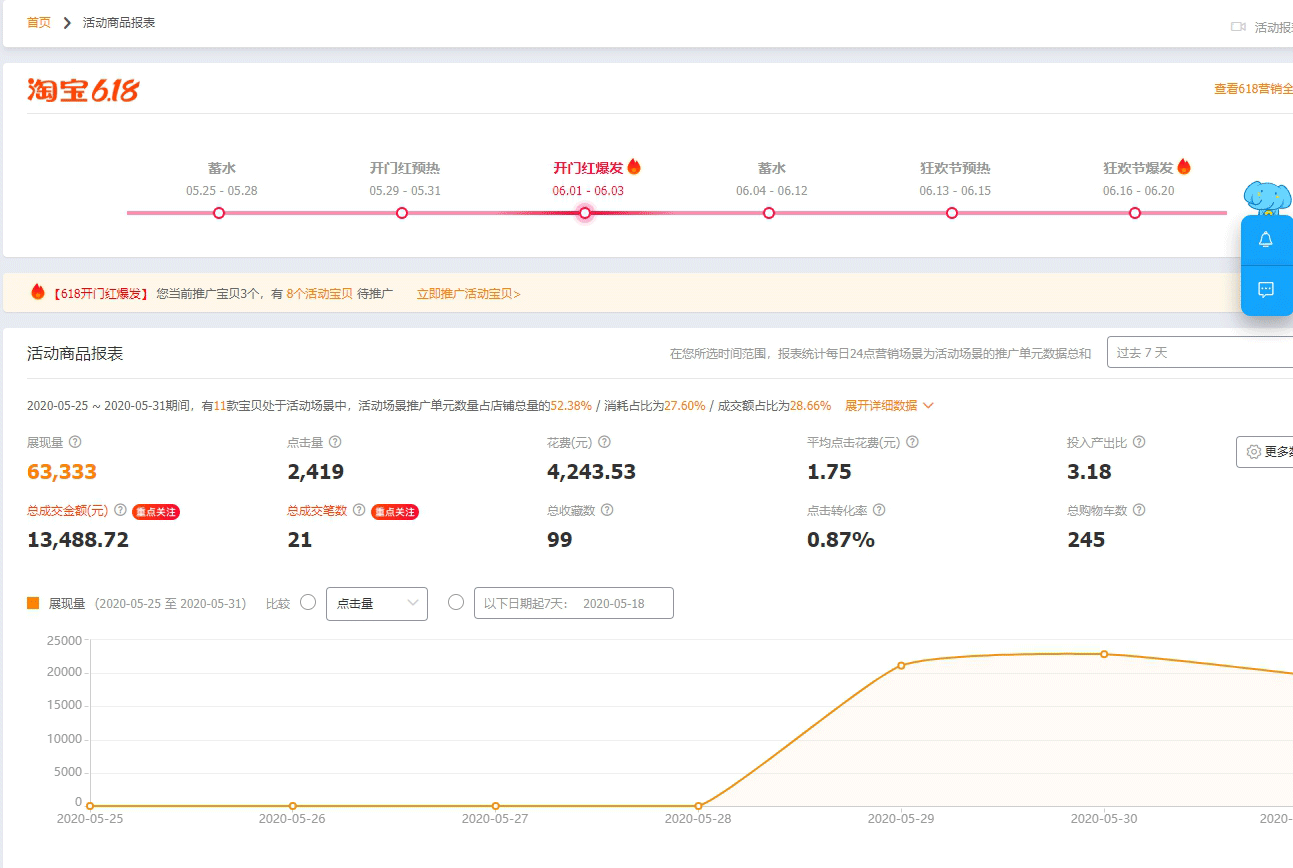This screenshot has width=1293, height=868.
Task: Open the chat message icon
Action: (x=1265, y=290)
